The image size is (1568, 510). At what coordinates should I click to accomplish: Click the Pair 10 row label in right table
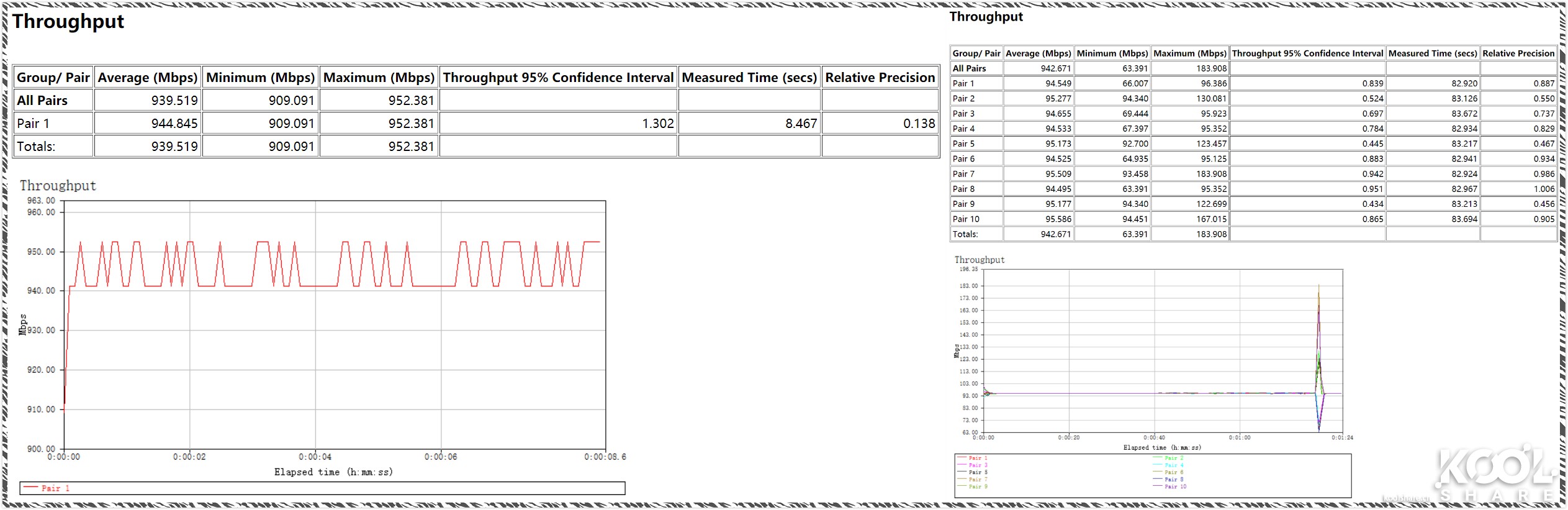(x=966, y=219)
